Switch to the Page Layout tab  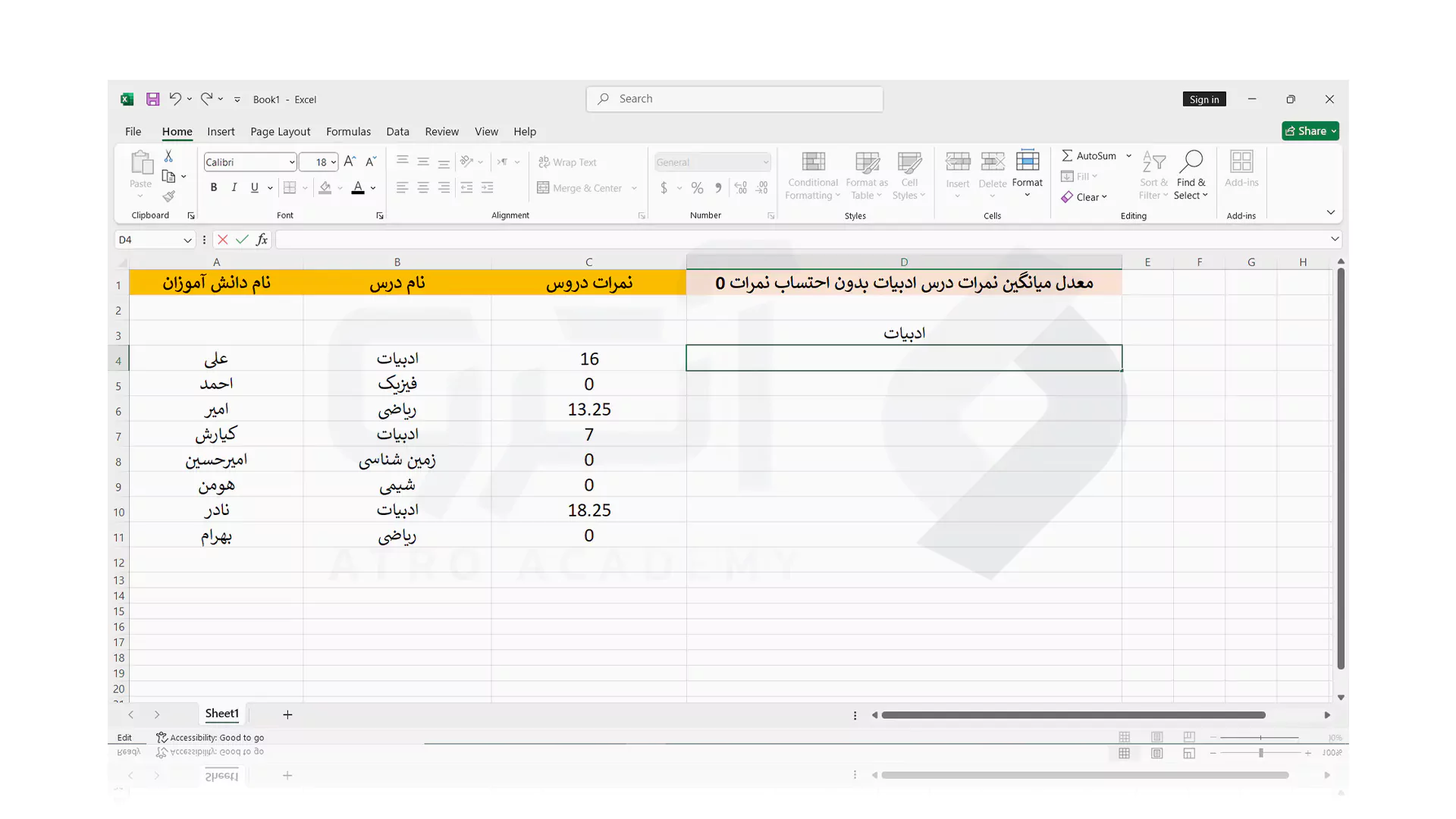(280, 131)
